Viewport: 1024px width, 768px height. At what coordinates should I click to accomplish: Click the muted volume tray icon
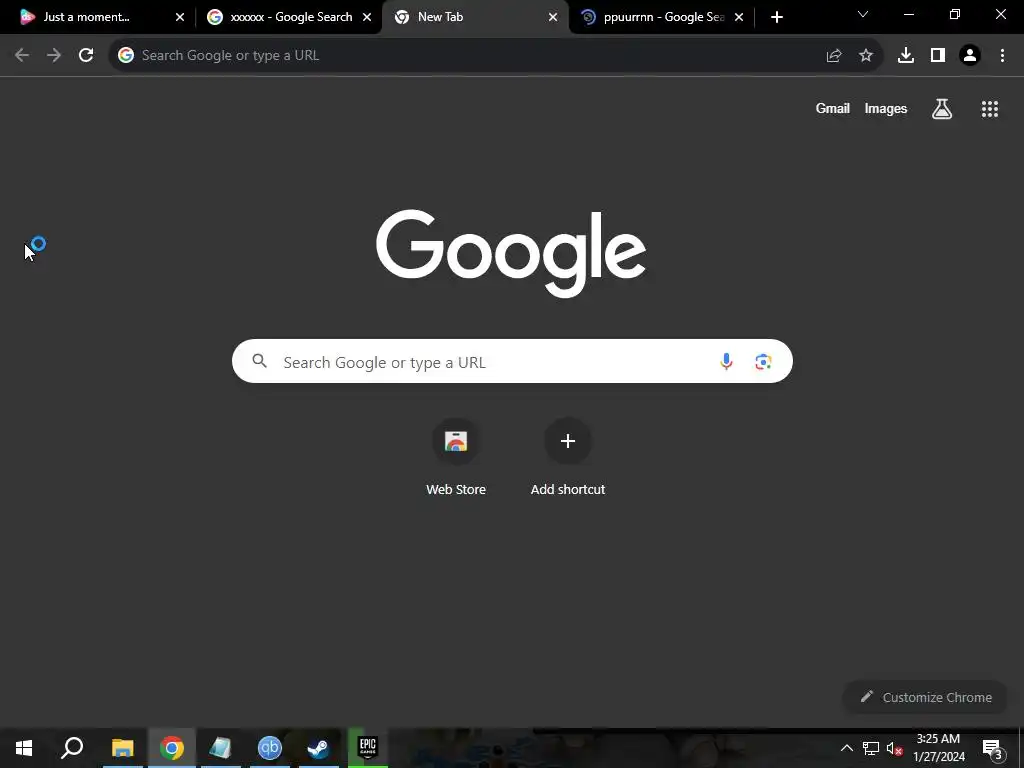pos(894,748)
